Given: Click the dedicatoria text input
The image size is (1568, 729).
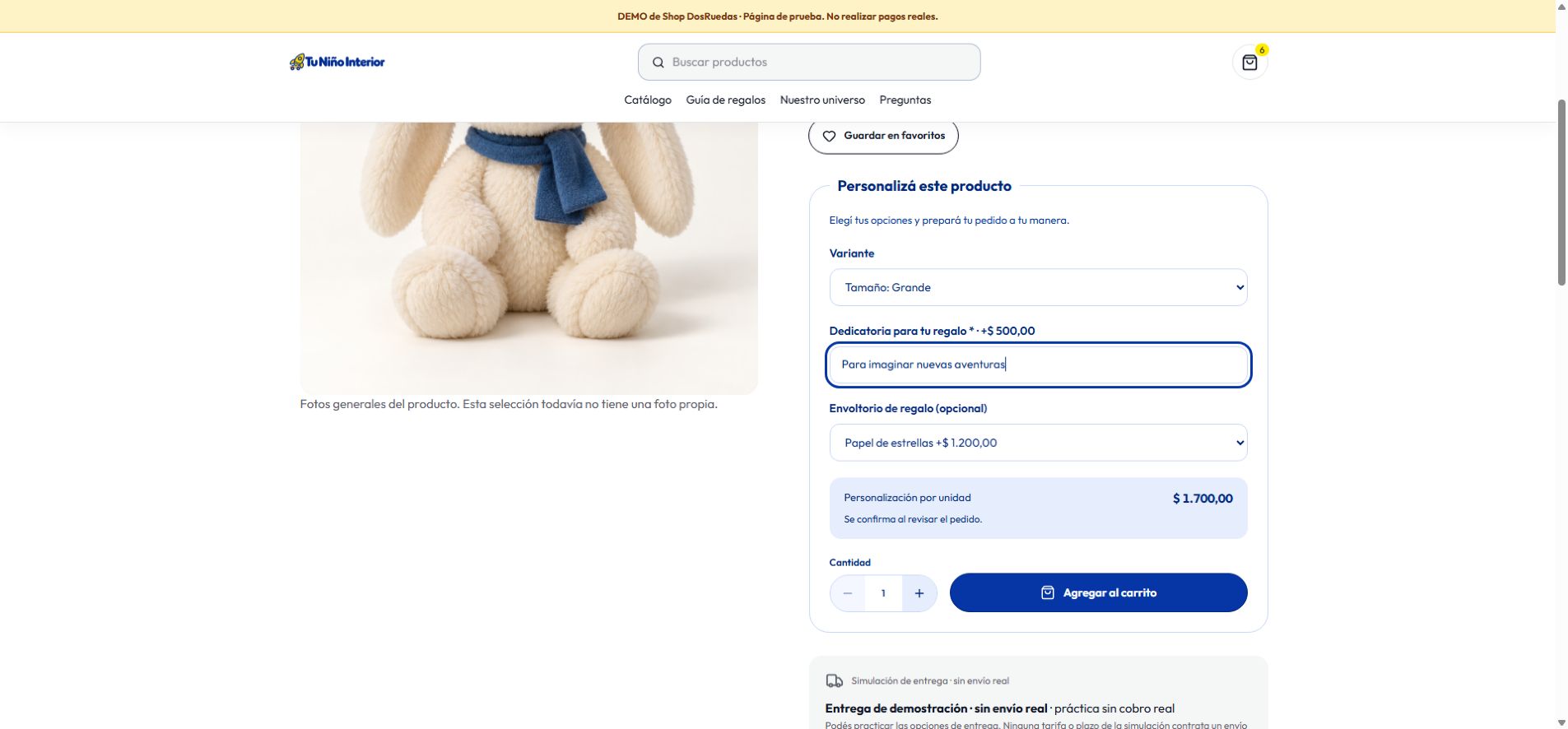Looking at the screenshot, I should tap(1038, 364).
